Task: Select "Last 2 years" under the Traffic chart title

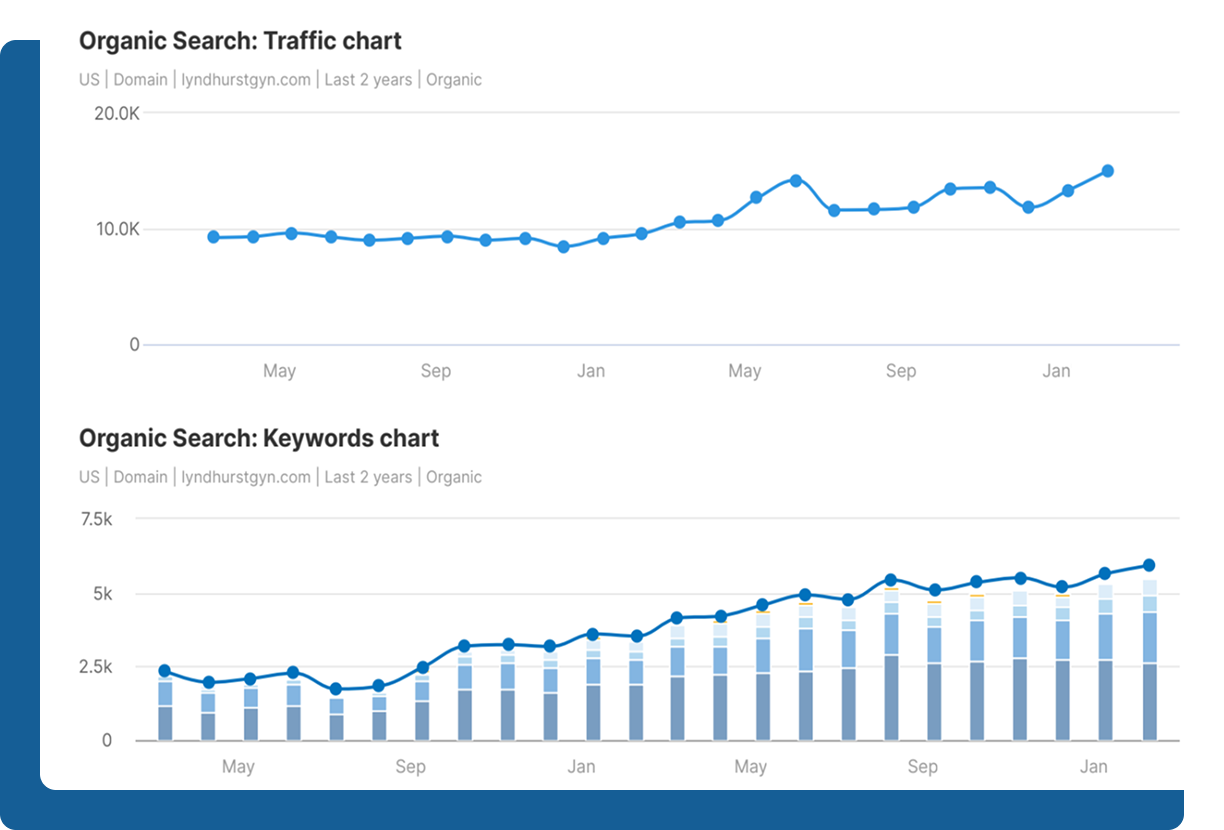Action: [368, 80]
